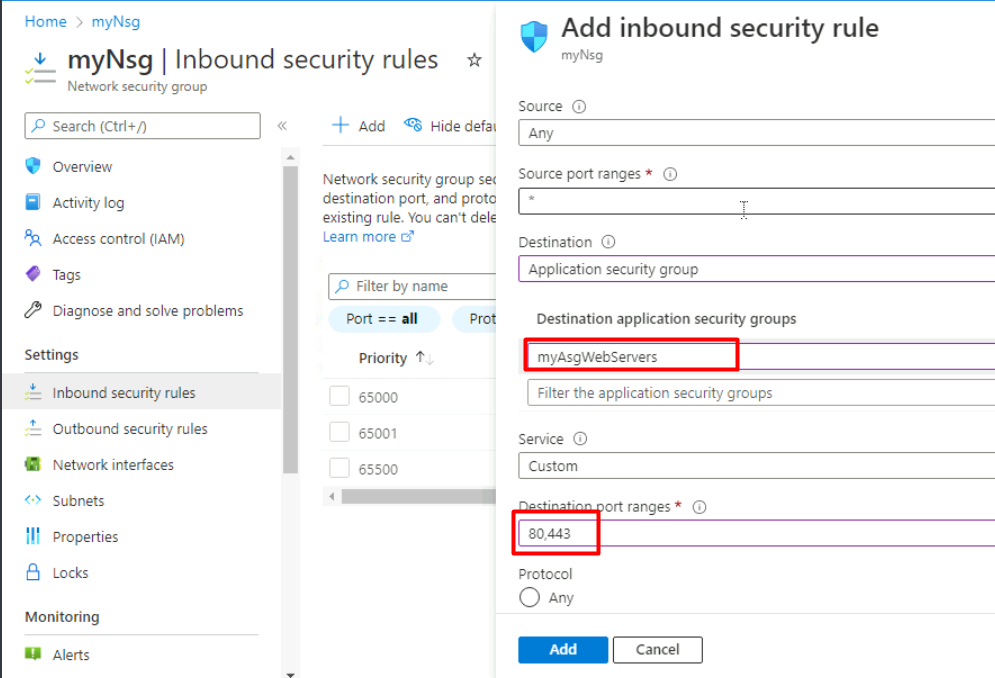Screen dimensions: 995x678
Task: Click the magnifier icon in Filter by name
Action: point(343,286)
